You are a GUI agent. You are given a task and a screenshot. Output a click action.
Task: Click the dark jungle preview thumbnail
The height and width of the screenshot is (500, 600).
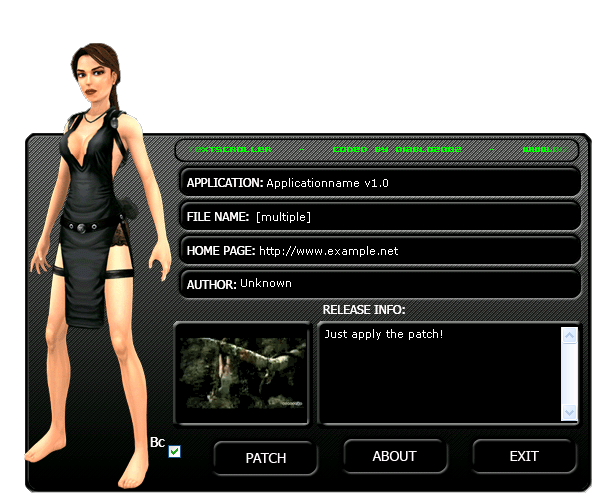242,373
